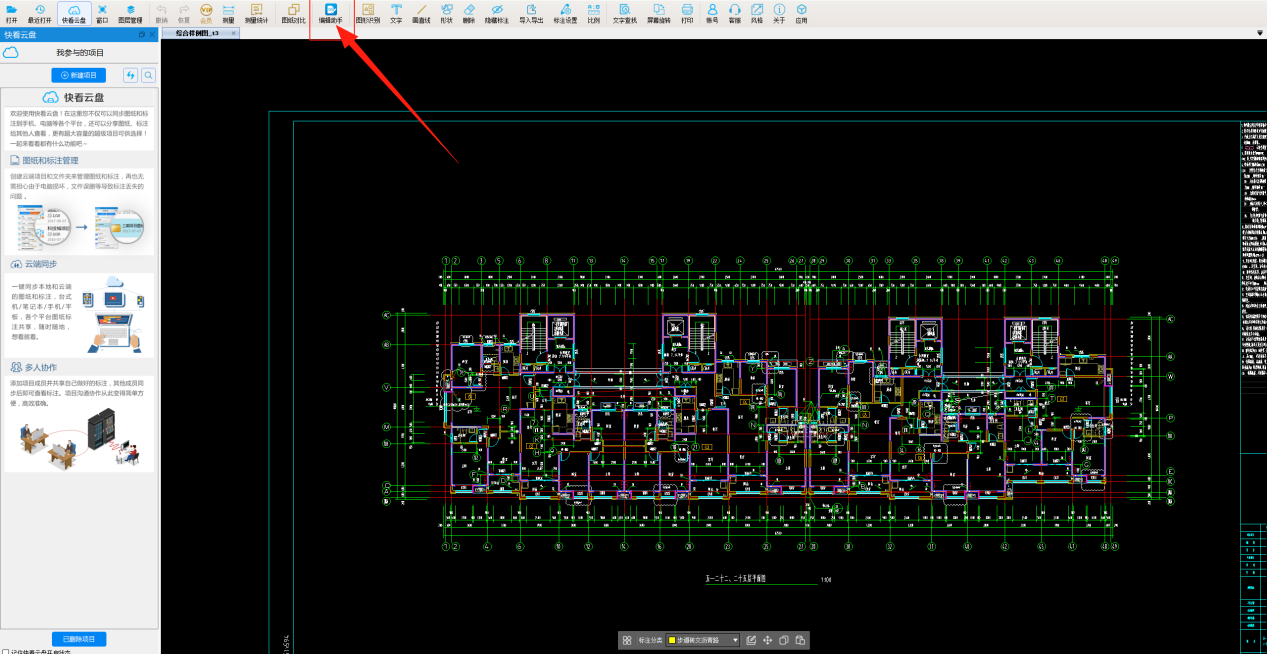The width and height of the screenshot is (1267, 654).
Task: Click the search magnifier in cloud panel
Action: pos(148,75)
